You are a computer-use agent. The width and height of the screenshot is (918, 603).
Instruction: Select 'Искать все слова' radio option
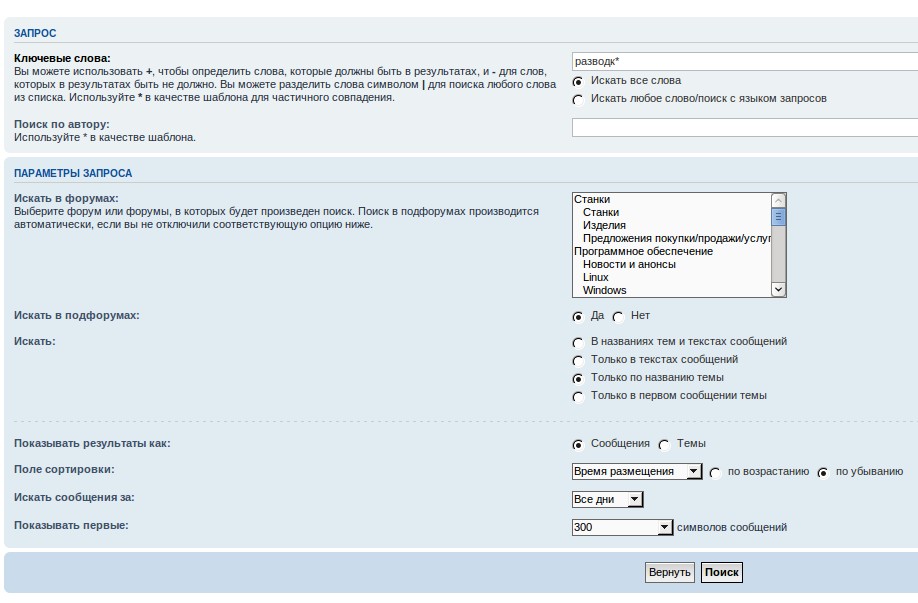[578, 81]
